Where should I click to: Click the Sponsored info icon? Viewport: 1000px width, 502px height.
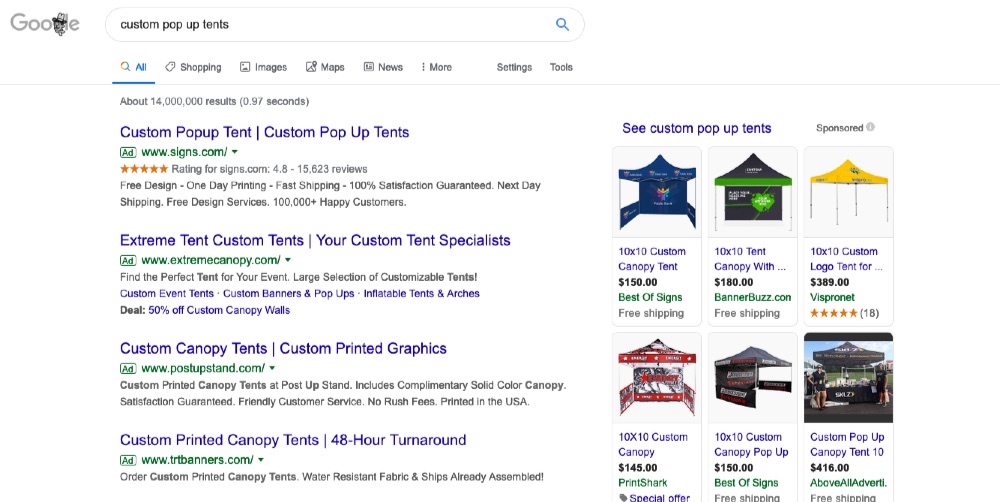pyautogui.click(x=871, y=127)
